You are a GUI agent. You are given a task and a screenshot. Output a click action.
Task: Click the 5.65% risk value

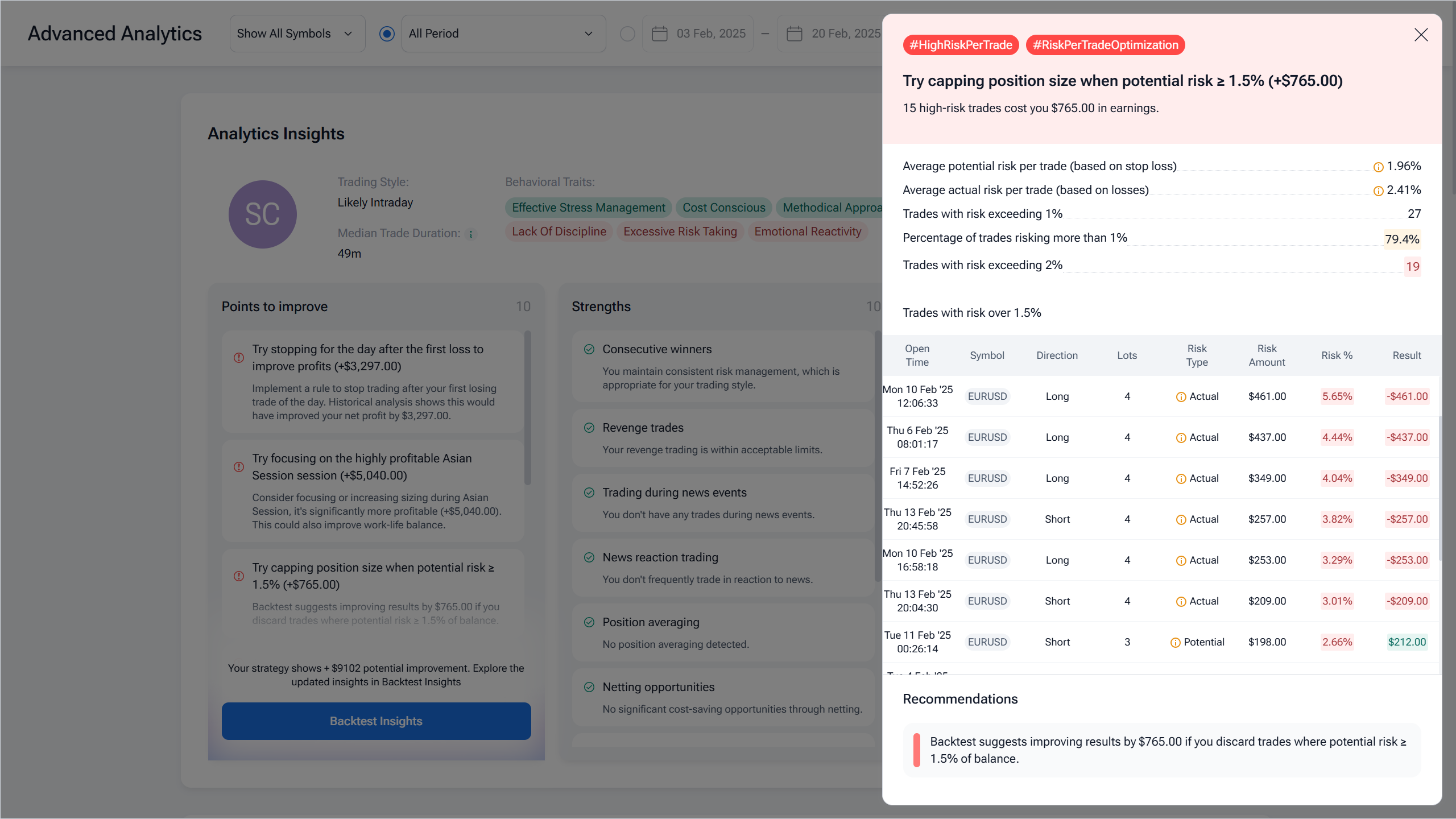1337,396
